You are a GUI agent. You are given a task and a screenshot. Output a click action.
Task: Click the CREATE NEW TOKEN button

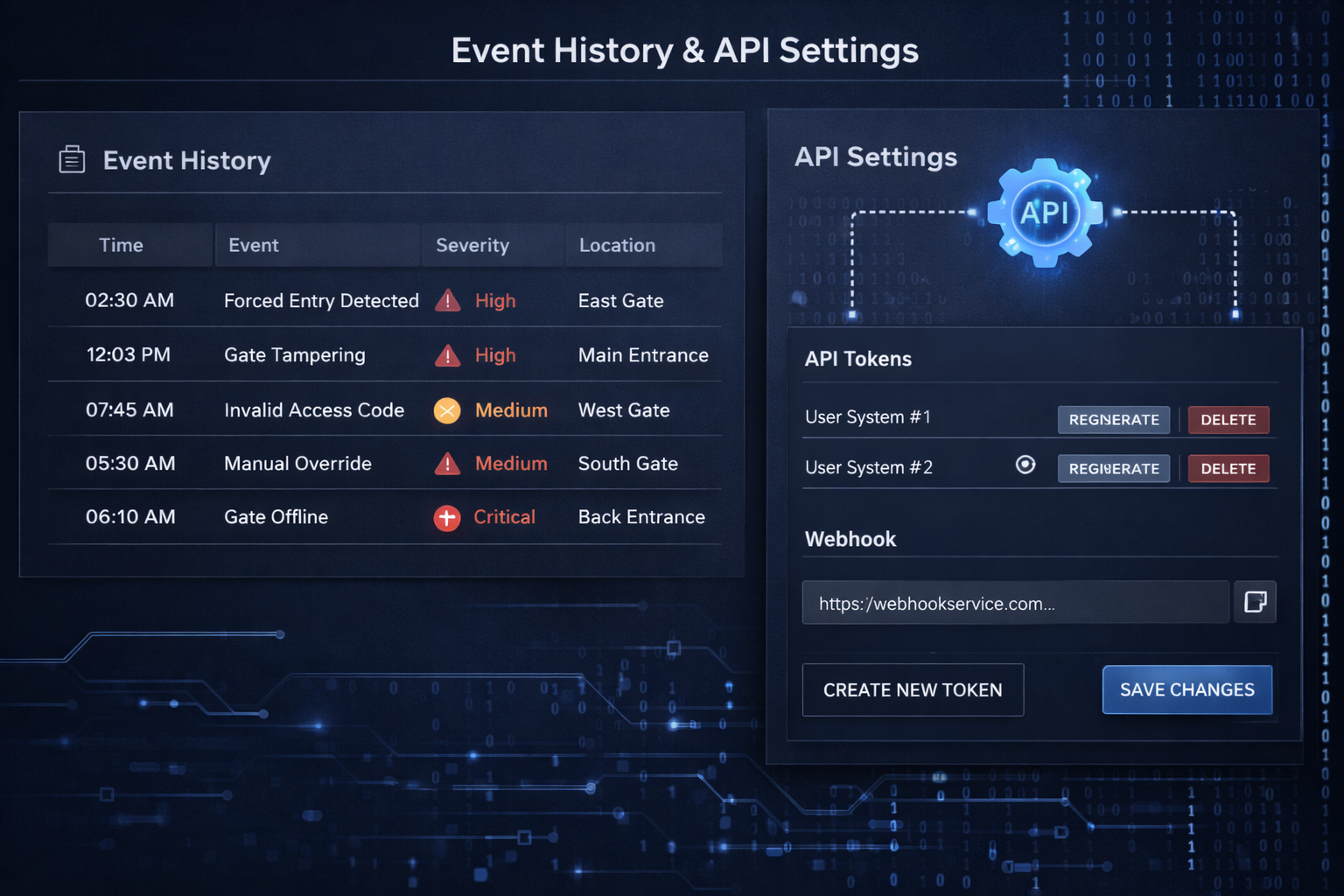(x=913, y=689)
